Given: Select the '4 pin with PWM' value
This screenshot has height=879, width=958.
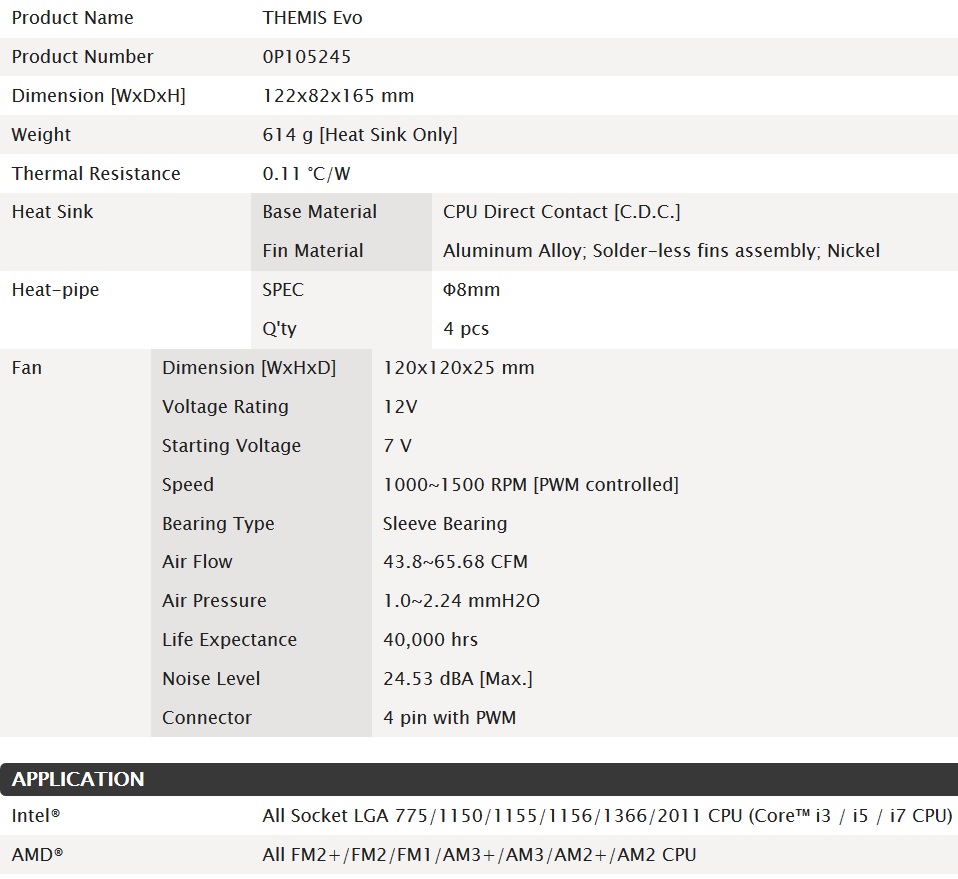Looking at the screenshot, I should [450, 718].
